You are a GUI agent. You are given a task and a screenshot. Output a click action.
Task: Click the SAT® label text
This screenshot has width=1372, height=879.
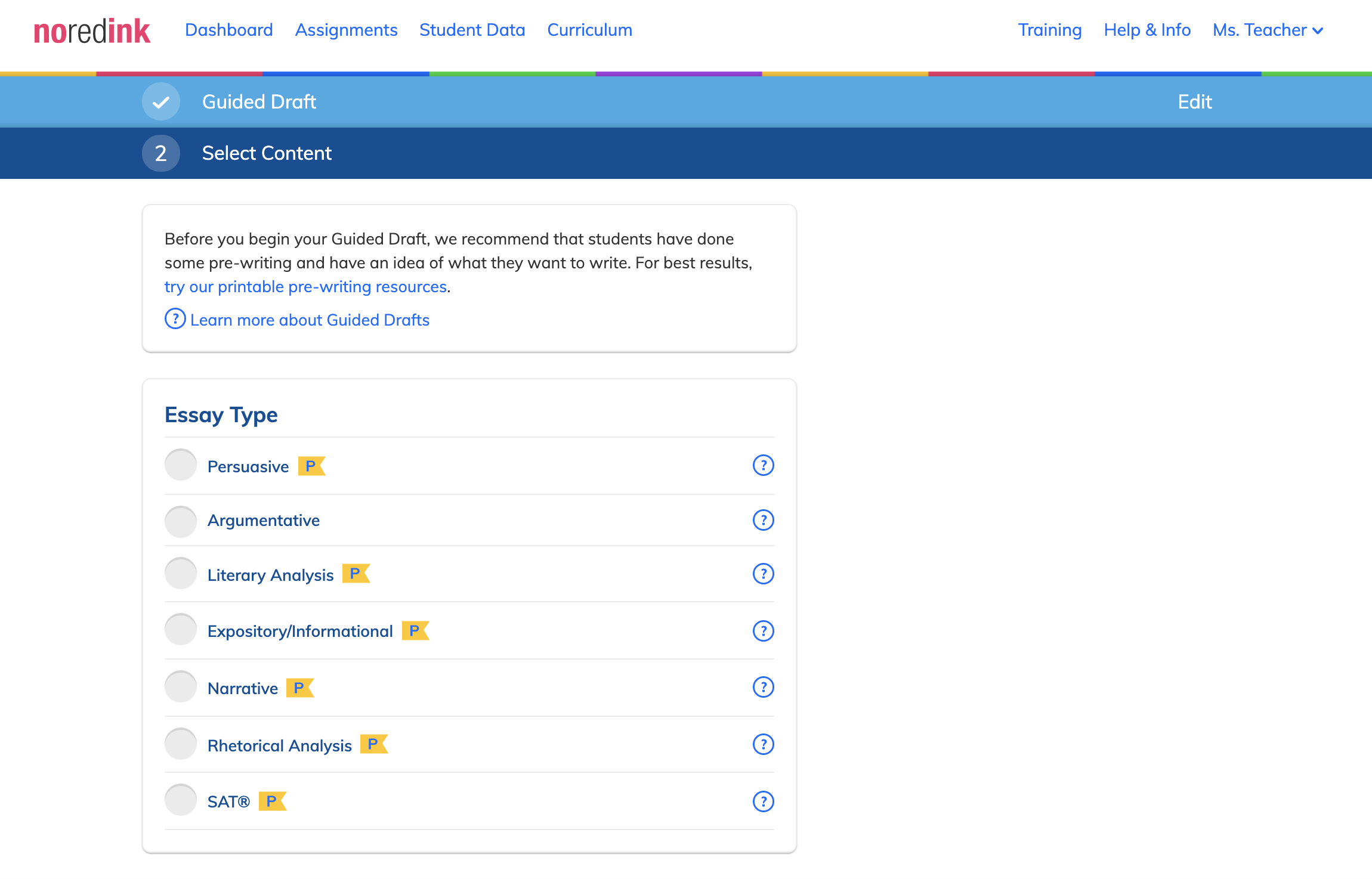228,801
